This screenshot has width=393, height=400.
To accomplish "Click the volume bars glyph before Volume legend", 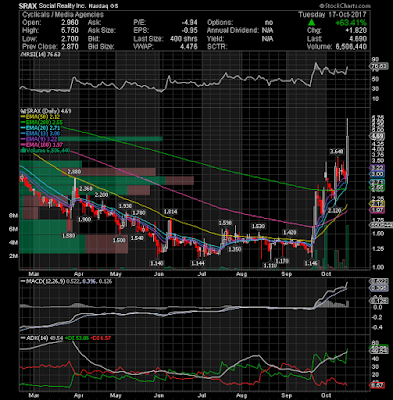I will point(22,150).
